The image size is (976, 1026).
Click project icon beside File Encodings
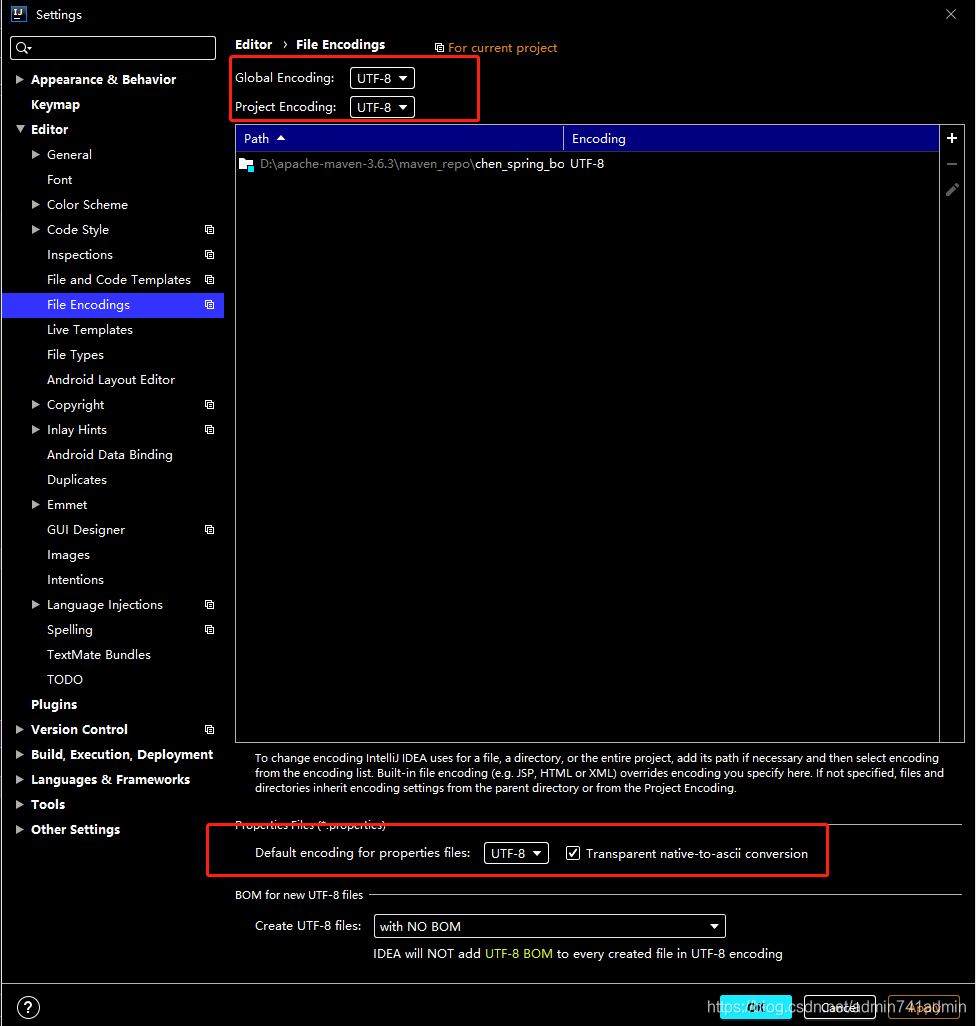pos(209,305)
